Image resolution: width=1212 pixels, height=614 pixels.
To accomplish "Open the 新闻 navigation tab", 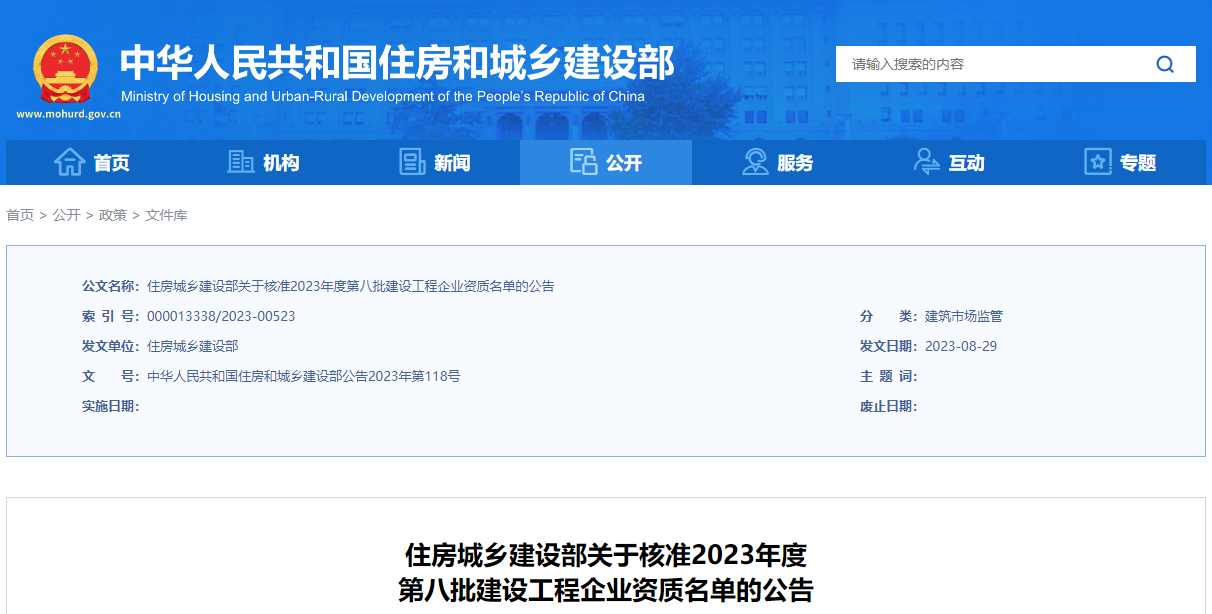I will pyautogui.click(x=434, y=162).
